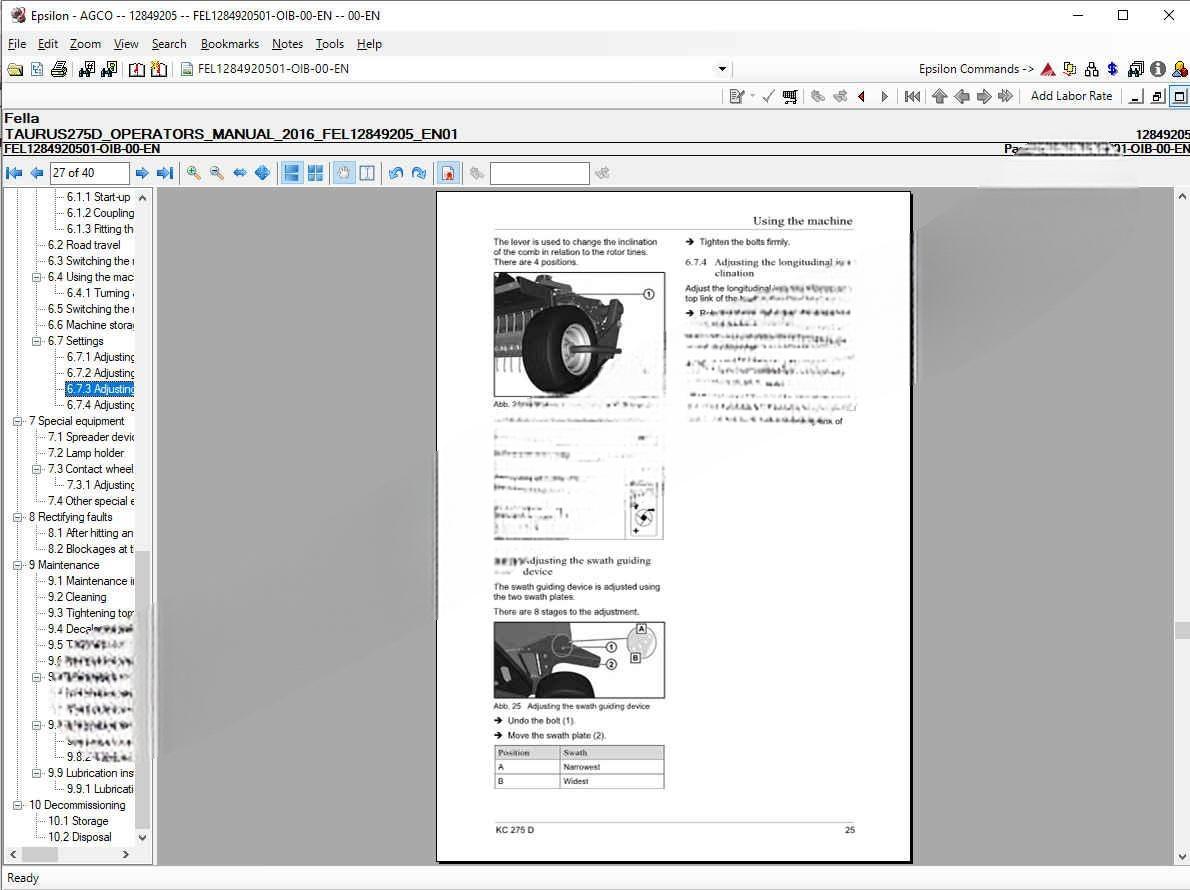Click the shopping cart icon
This screenshot has height=890, width=1190.
point(790,96)
